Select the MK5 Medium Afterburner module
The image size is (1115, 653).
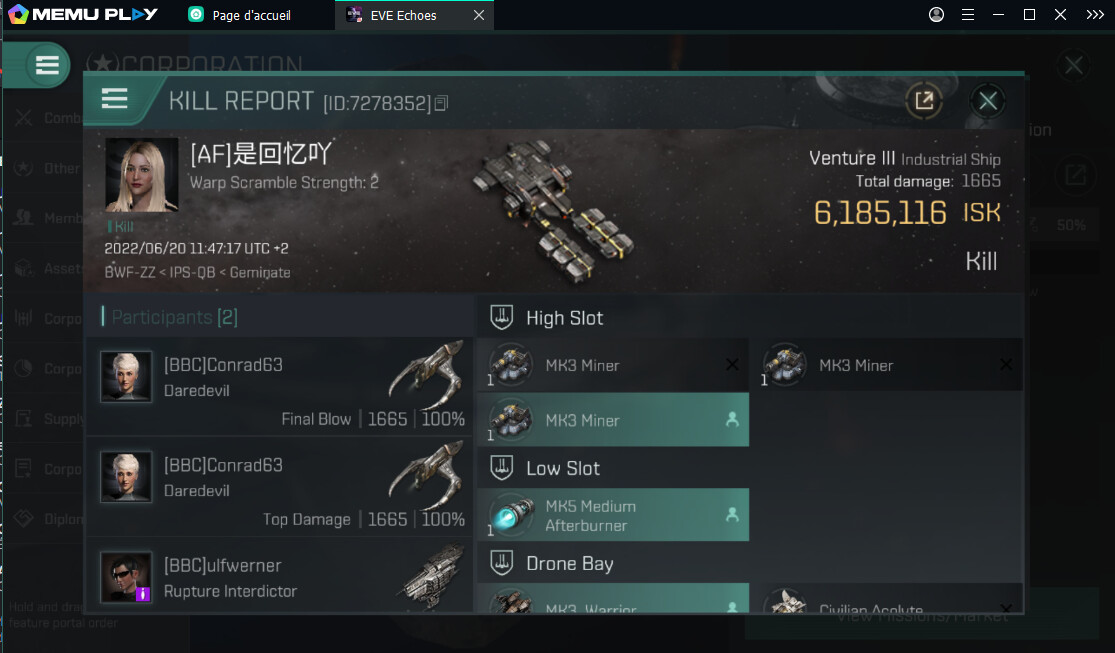613,515
